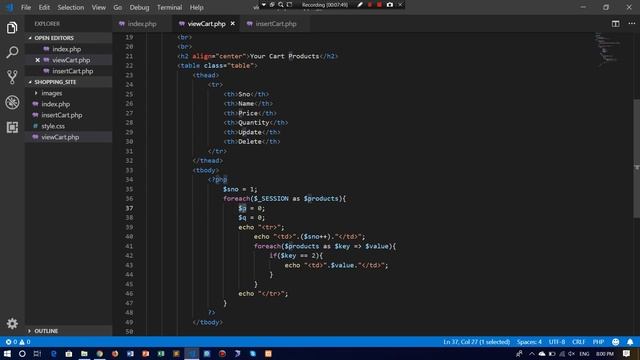Open the Search view in the activity bar
This screenshot has width=640, height=360.
pyautogui.click(x=12, y=52)
